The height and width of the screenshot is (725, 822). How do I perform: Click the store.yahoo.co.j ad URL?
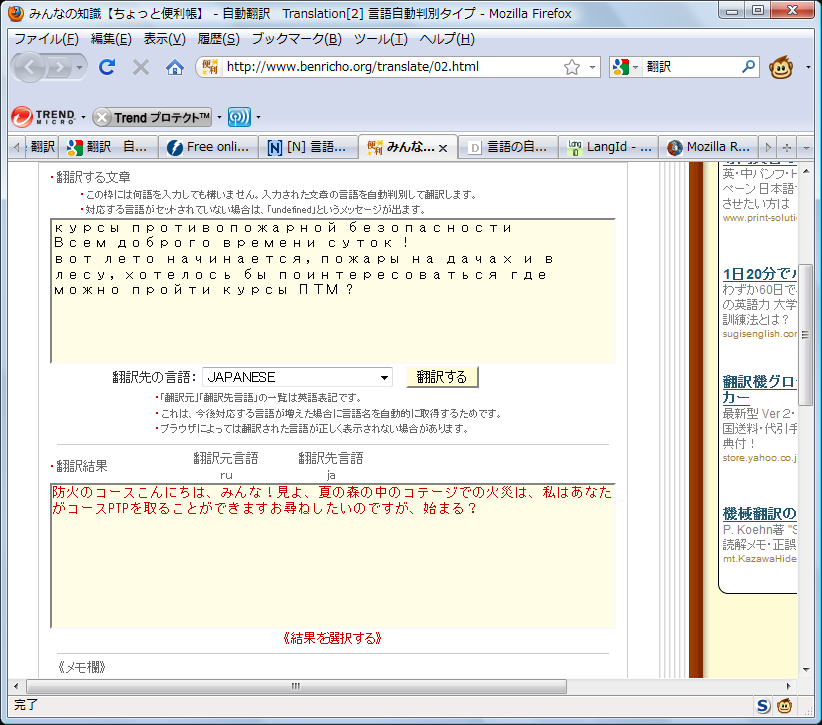pos(760,458)
